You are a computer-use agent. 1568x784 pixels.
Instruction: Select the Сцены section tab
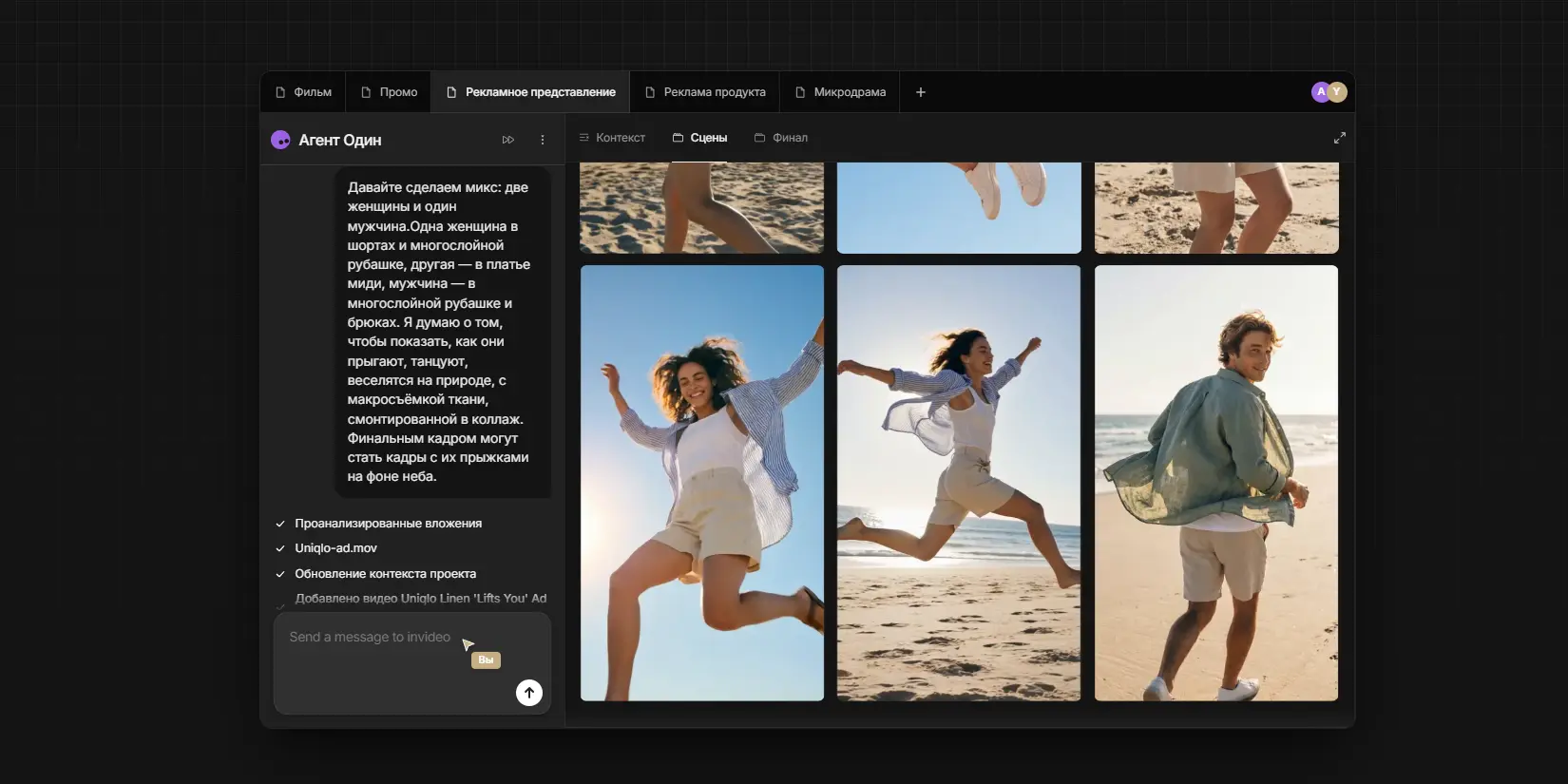[699, 138]
